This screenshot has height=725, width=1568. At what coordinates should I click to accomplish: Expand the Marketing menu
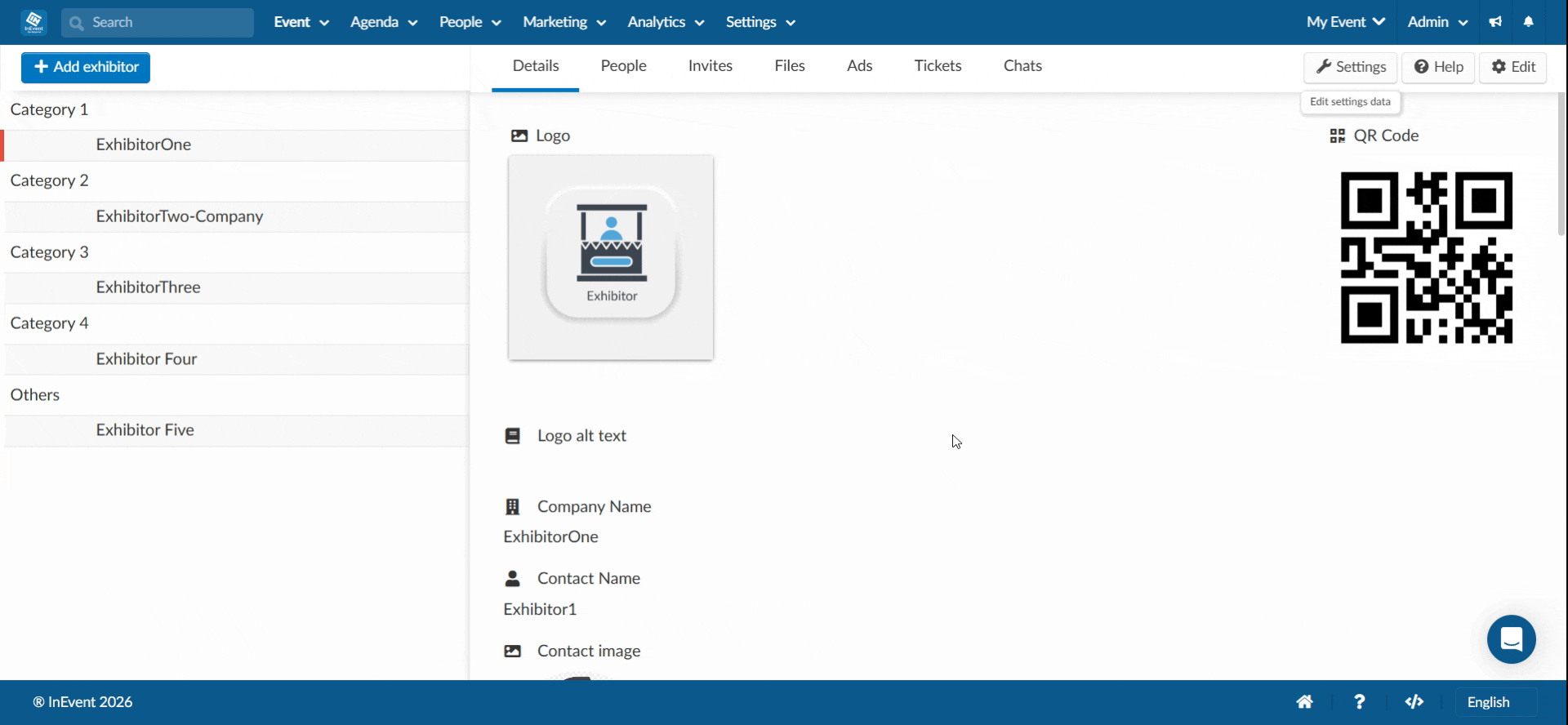[x=564, y=22]
